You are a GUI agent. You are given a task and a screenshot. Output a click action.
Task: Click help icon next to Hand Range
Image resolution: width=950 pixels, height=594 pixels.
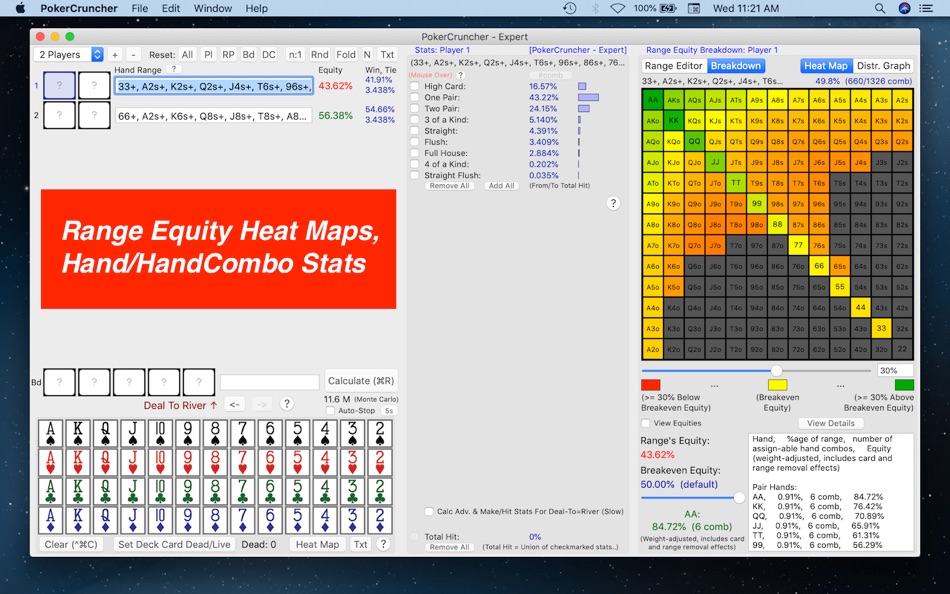point(174,70)
